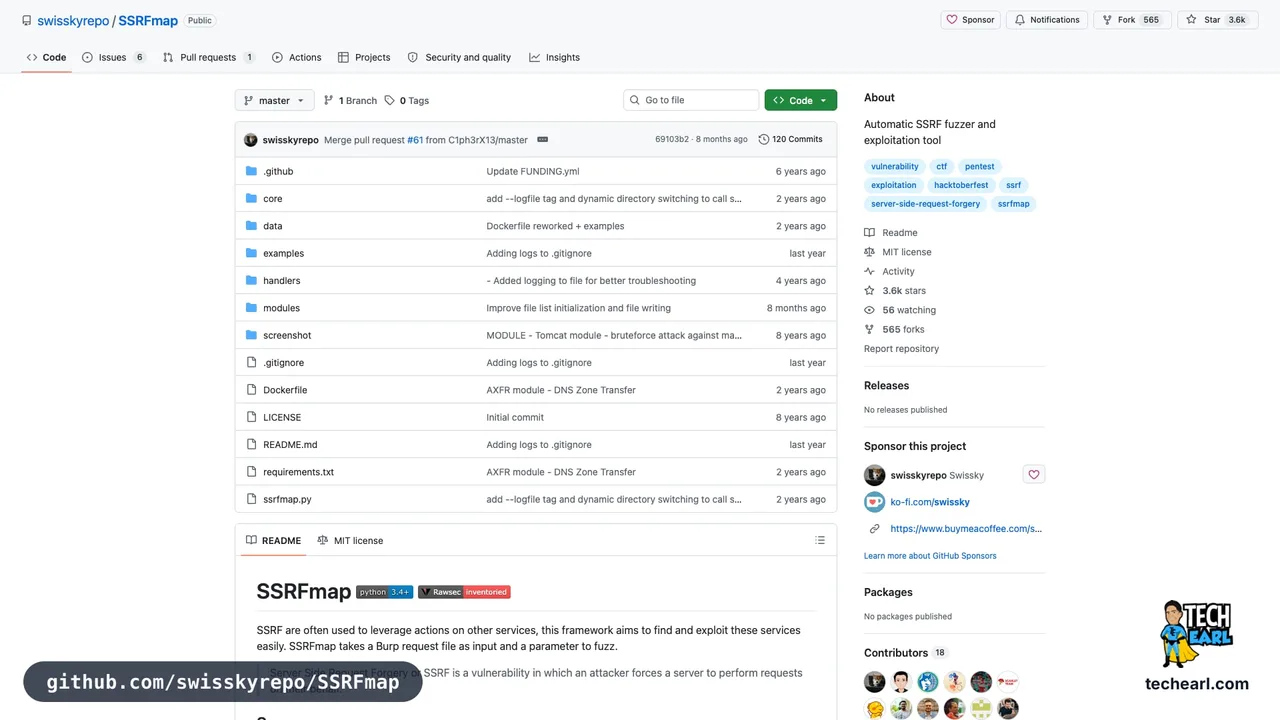Select the vulnerability topic tag
Image resolution: width=1280 pixels, height=720 pixels.
895,167
